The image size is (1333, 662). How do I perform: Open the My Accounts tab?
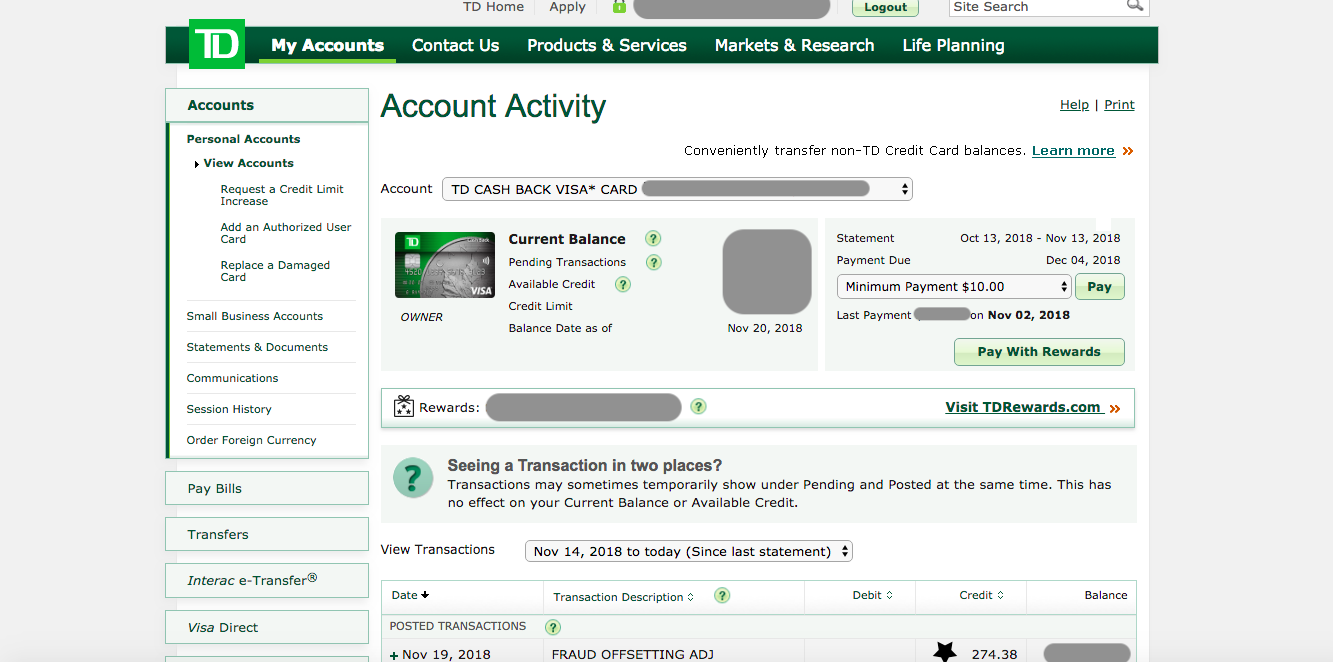coord(327,45)
